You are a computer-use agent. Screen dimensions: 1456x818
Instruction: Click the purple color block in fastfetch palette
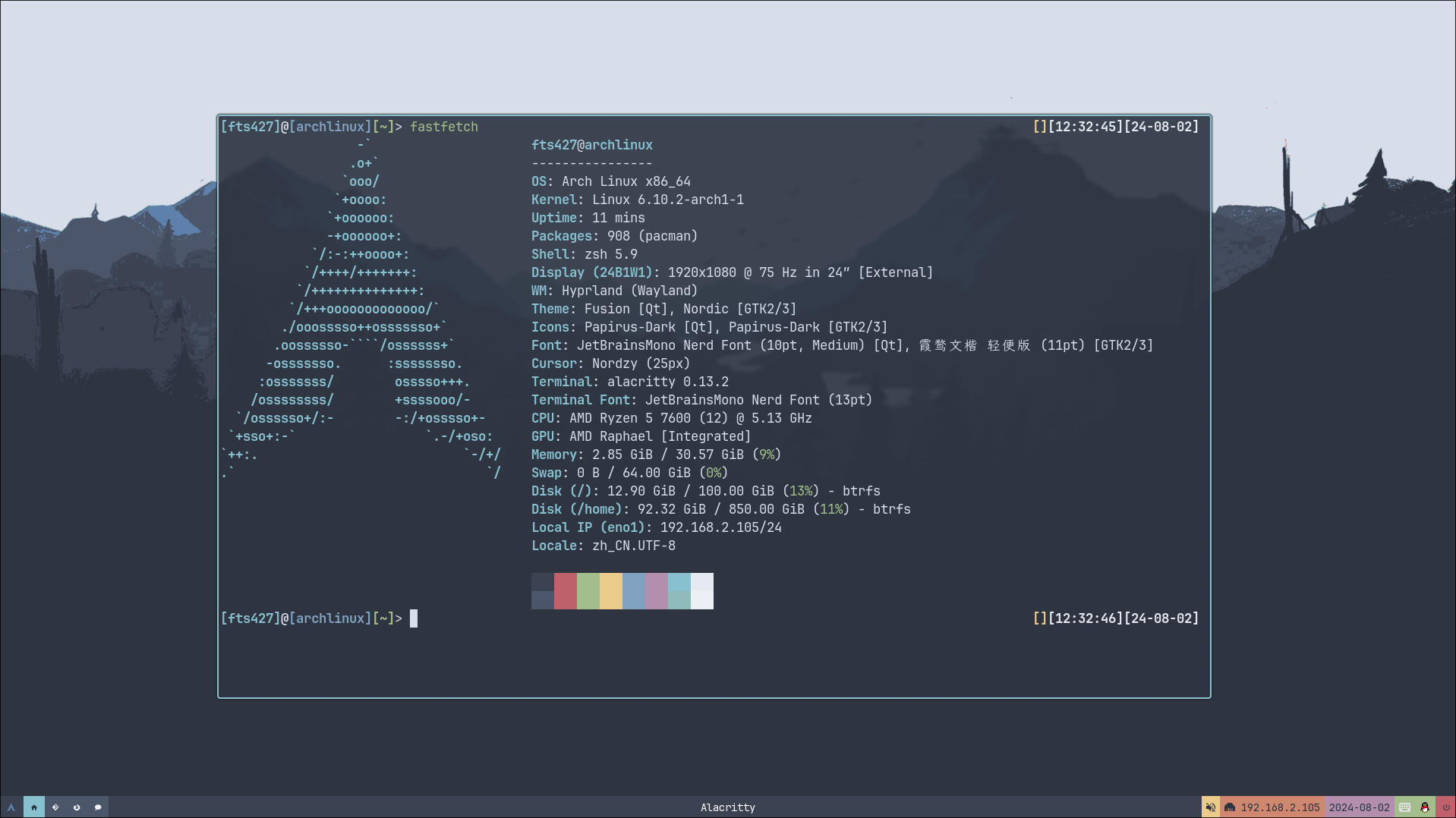tap(657, 591)
